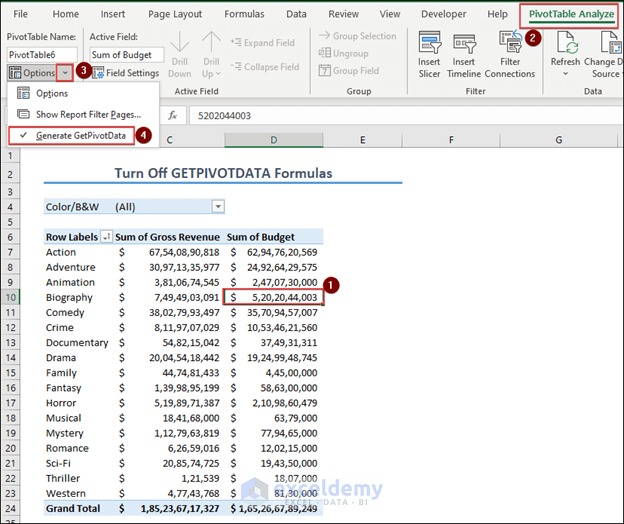
Task: Open Field Settings
Action: coord(126,73)
